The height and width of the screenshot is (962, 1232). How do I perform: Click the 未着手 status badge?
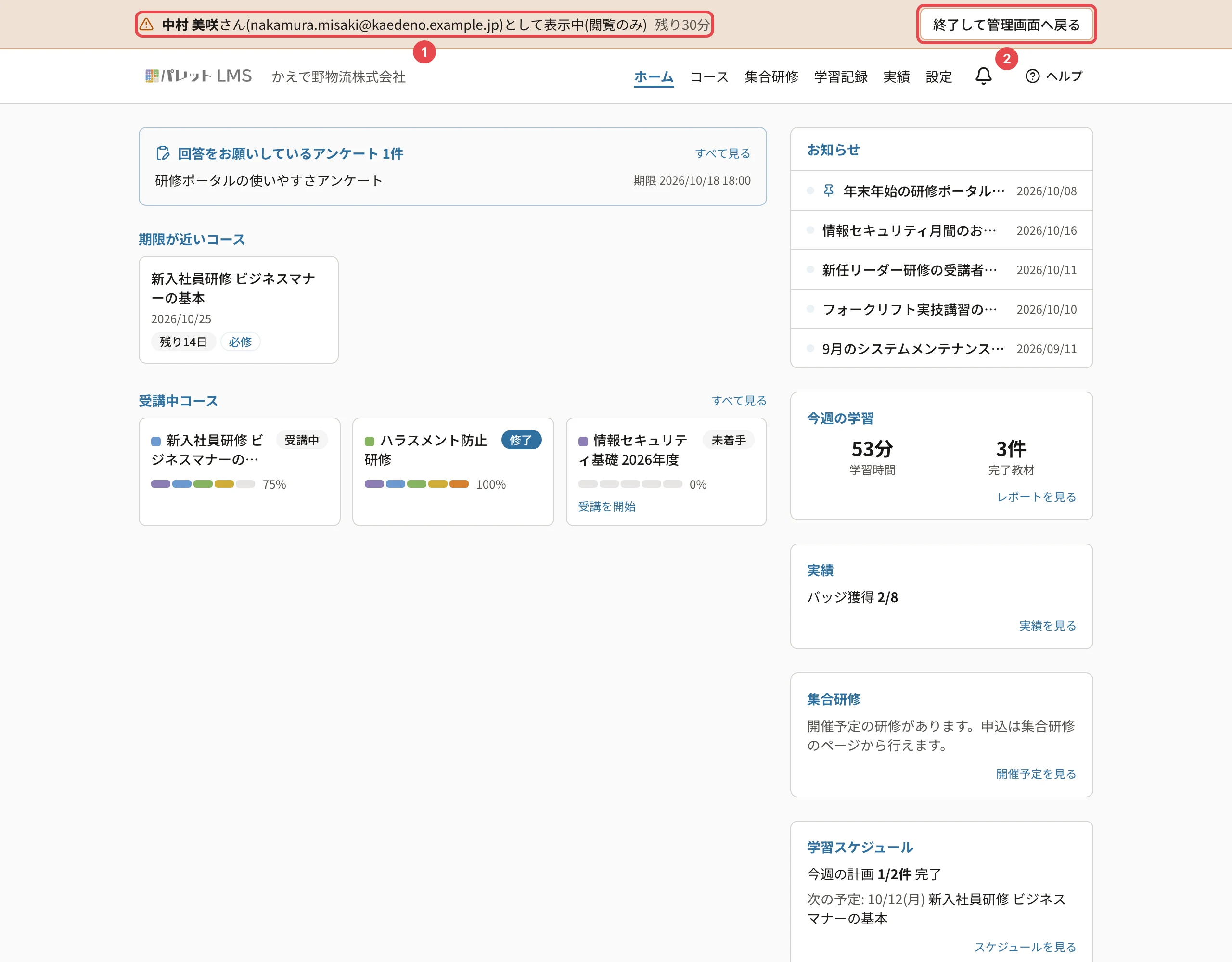pos(728,440)
